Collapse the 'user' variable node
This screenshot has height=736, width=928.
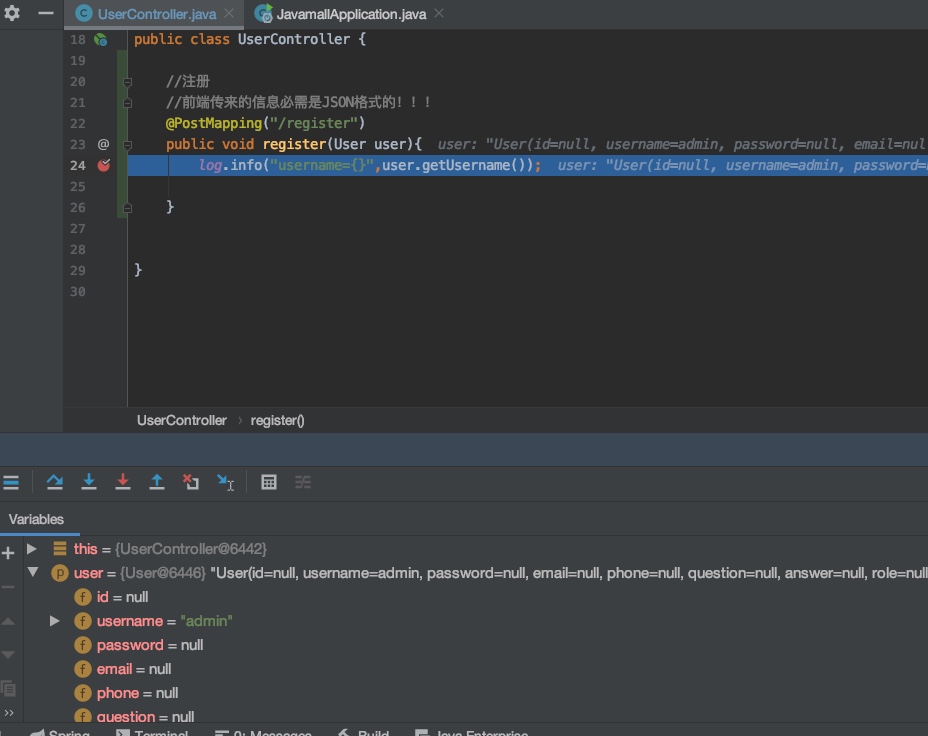click(x=32, y=573)
